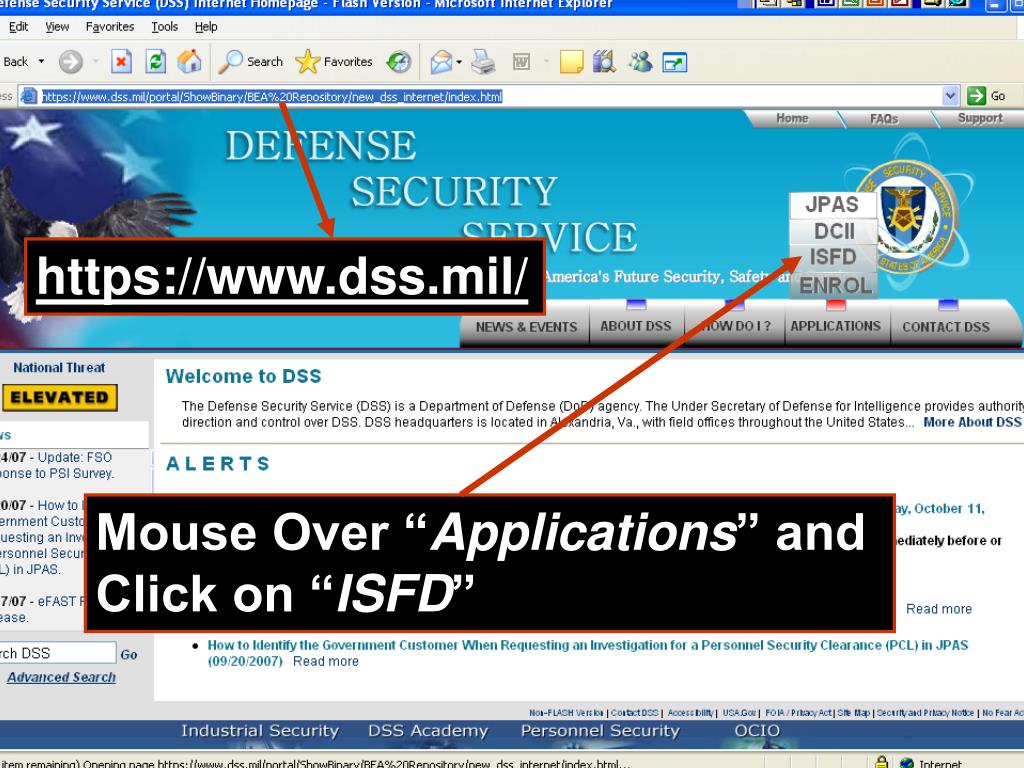
Task: Launch the Messenger people icon
Action: click(x=640, y=62)
